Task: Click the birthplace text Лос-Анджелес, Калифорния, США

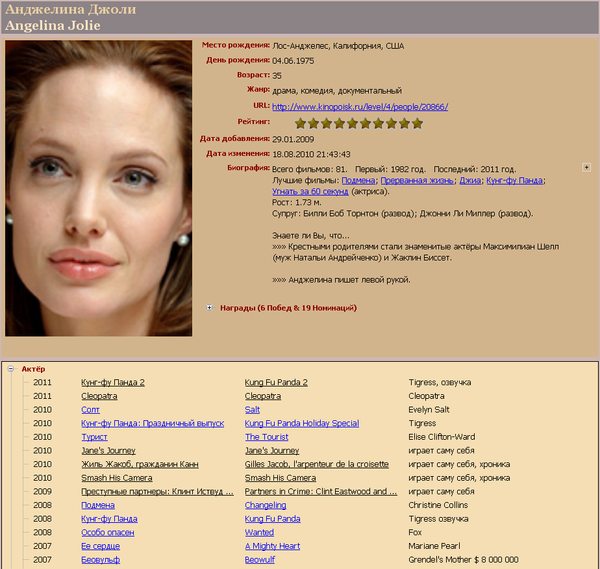Action: tap(338, 46)
